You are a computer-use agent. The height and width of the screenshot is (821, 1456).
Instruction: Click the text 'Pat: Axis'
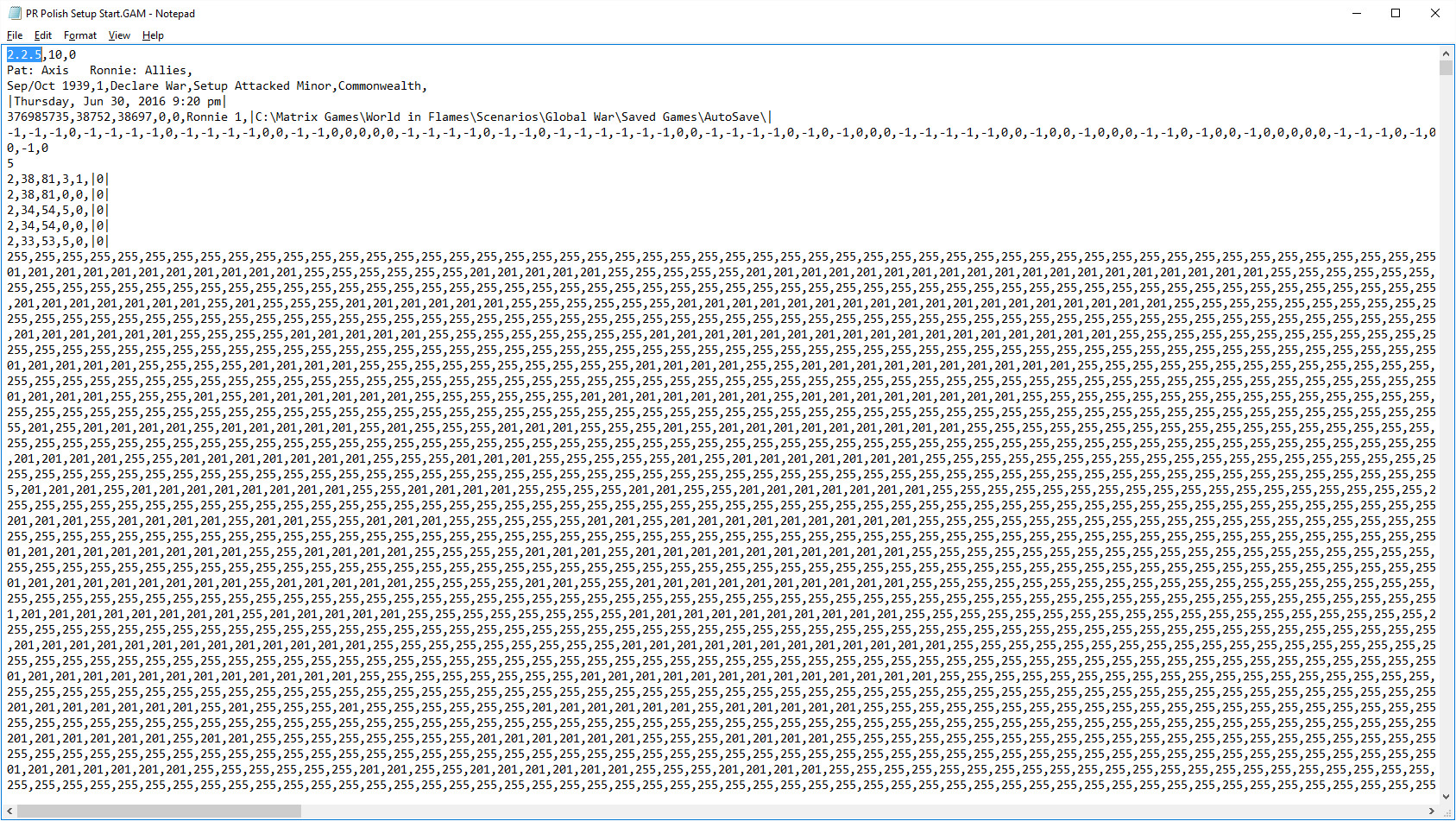click(38, 70)
